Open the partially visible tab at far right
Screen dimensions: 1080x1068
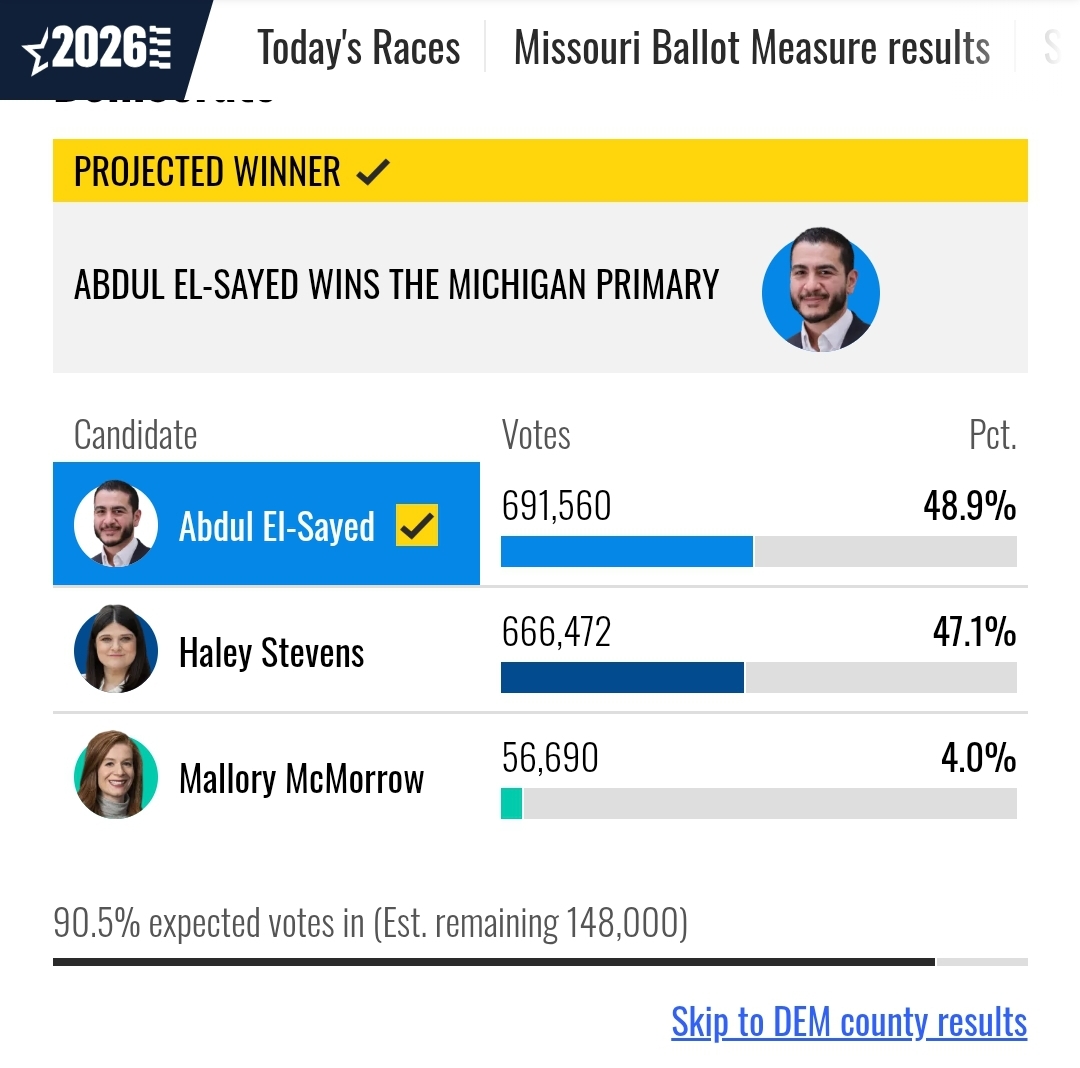1052,48
